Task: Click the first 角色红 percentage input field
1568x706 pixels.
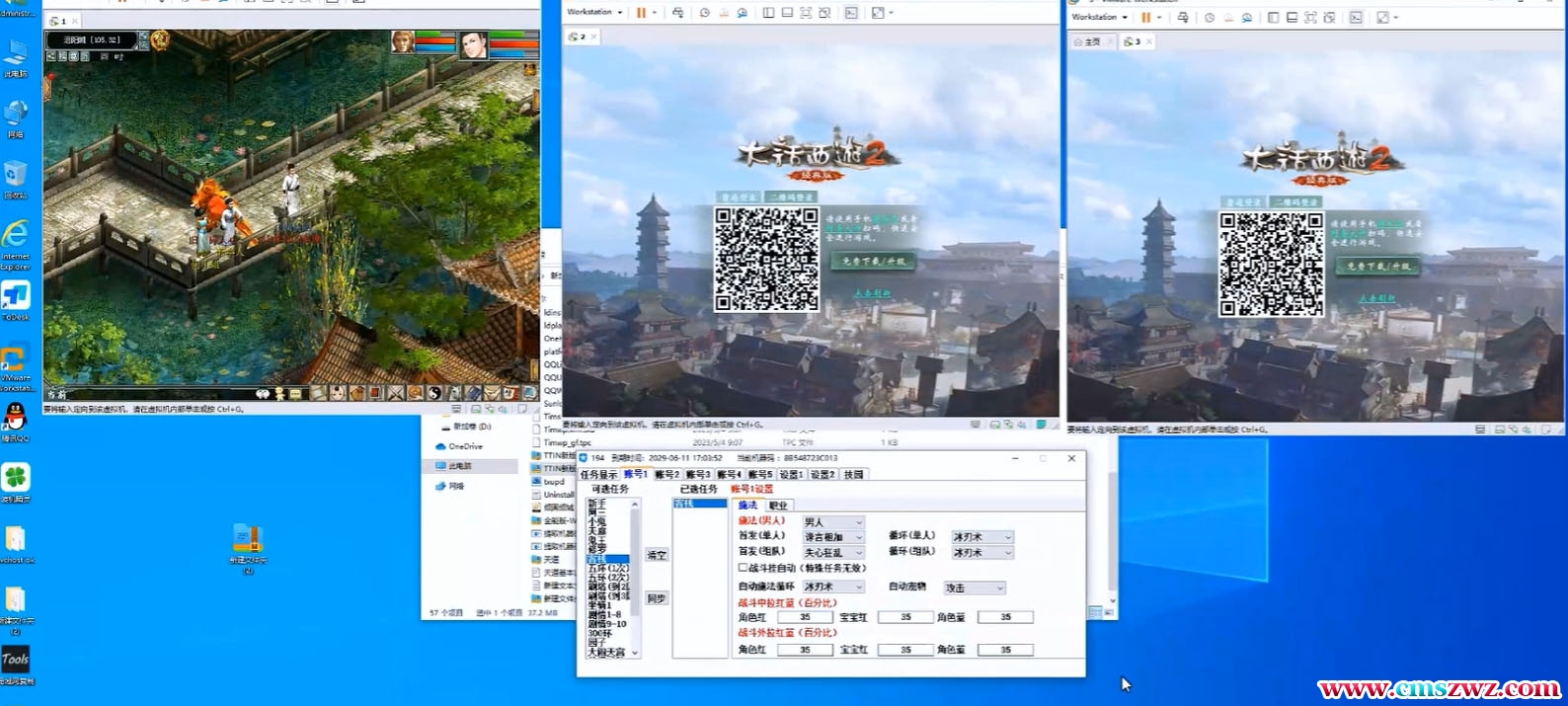Action: click(805, 617)
